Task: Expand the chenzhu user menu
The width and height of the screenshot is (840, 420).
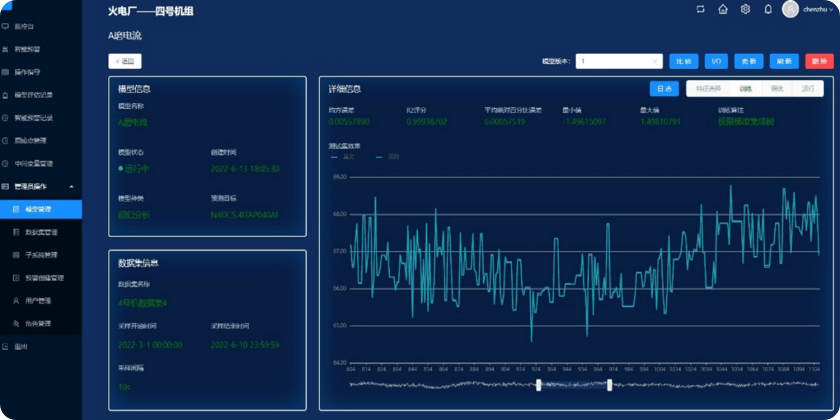Action: (818, 9)
